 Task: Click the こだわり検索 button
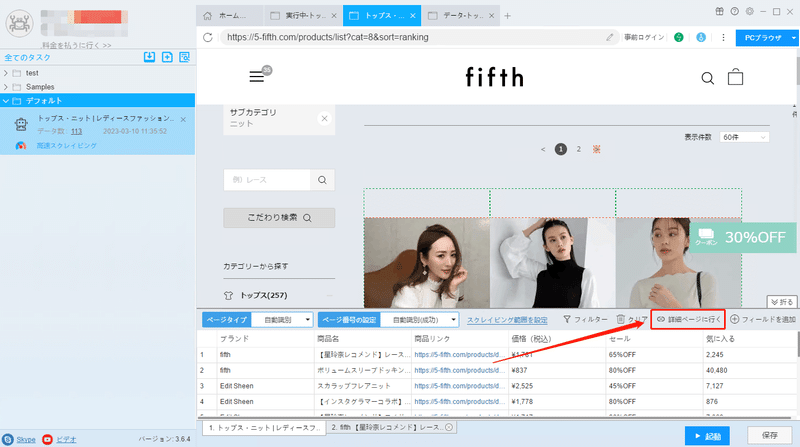[279, 218]
